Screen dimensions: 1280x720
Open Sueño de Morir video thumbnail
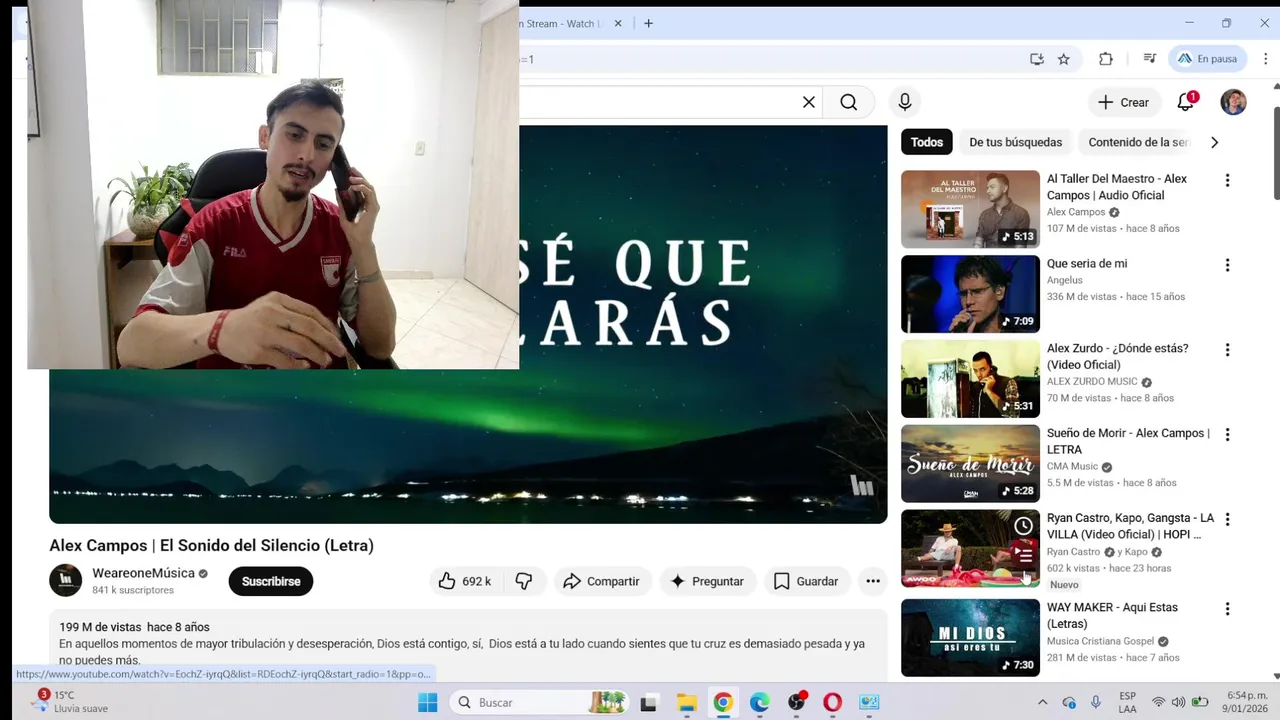(x=970, y=464)
